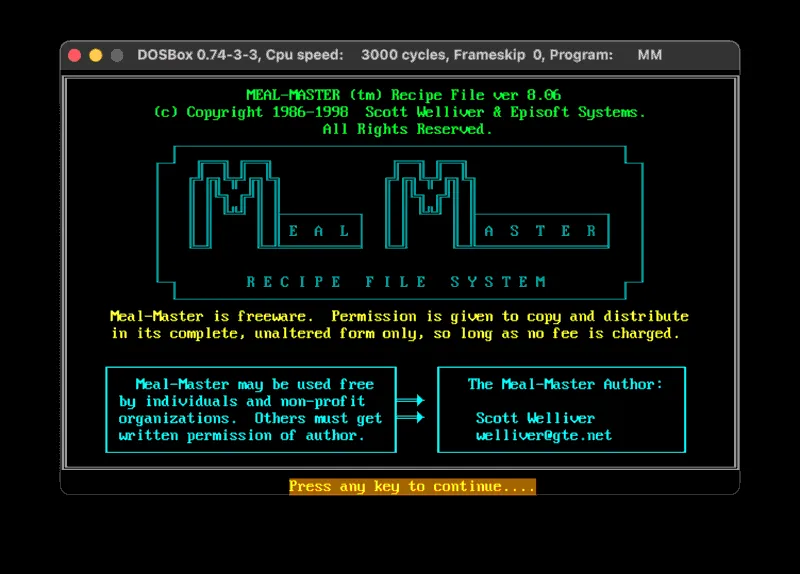
Task: Click 'Meal-Master may be used free' line
Action: pyautogui.click(x=255, y=384)
